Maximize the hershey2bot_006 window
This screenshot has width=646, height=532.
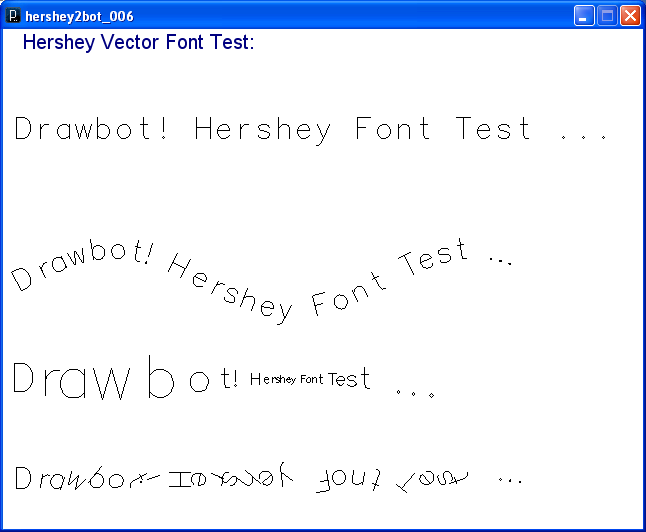tap(607, 16)
